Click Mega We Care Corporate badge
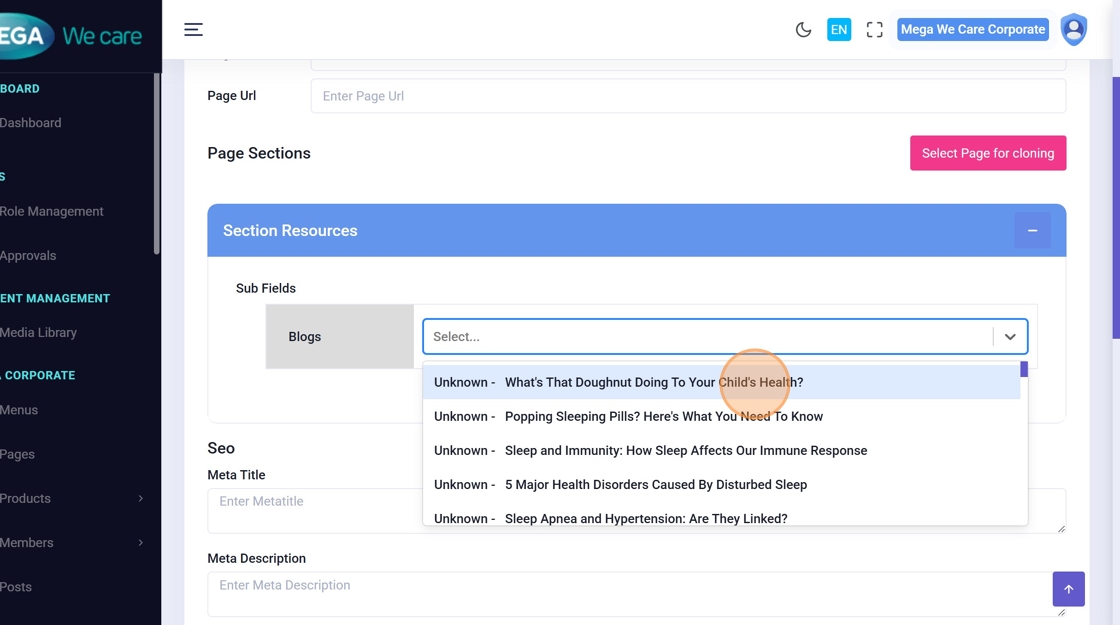The width and height of the screenshot is (1120, 625). pyautogui.click(x=972, y=30)
